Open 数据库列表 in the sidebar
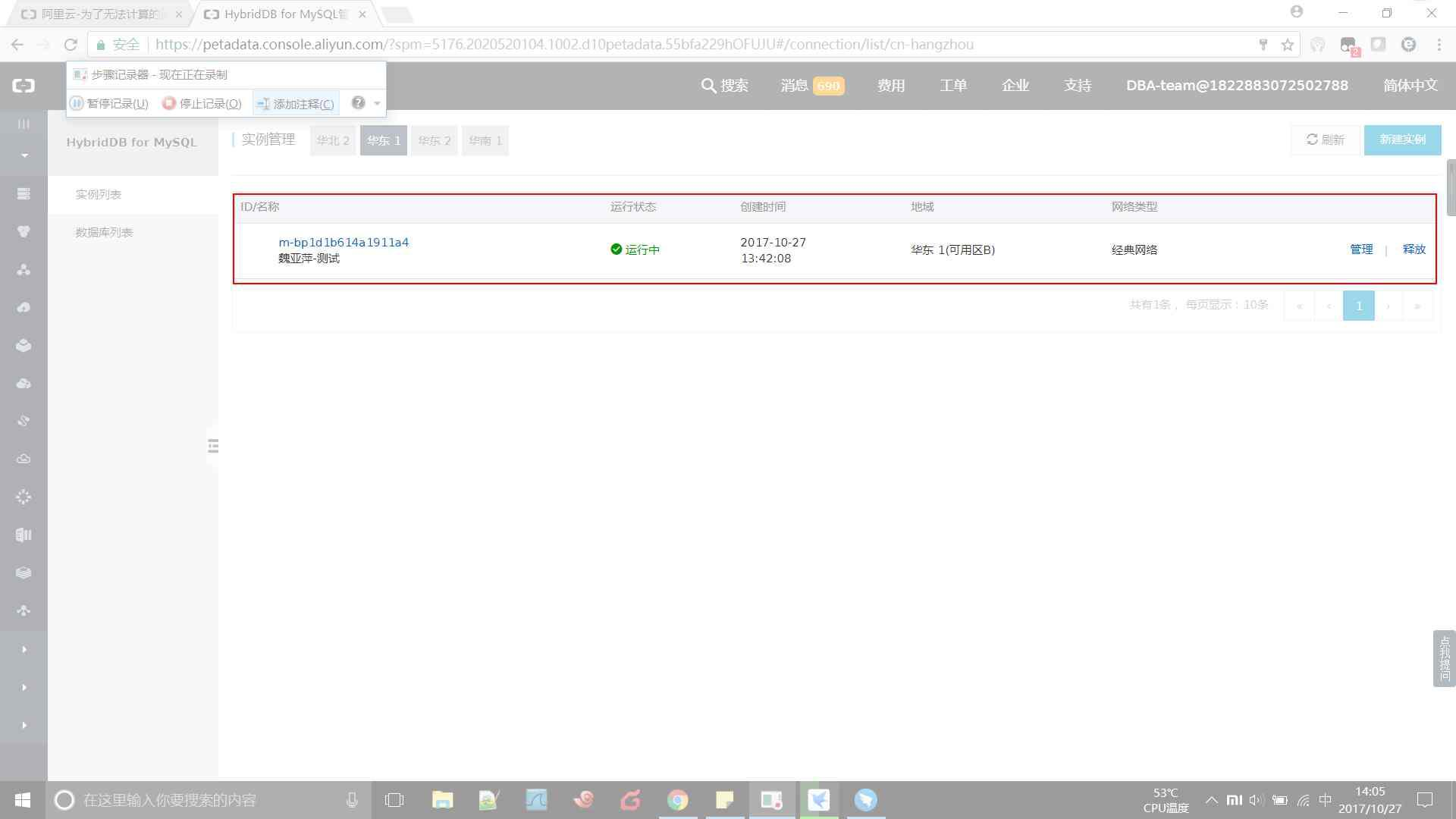 (104, 233)
